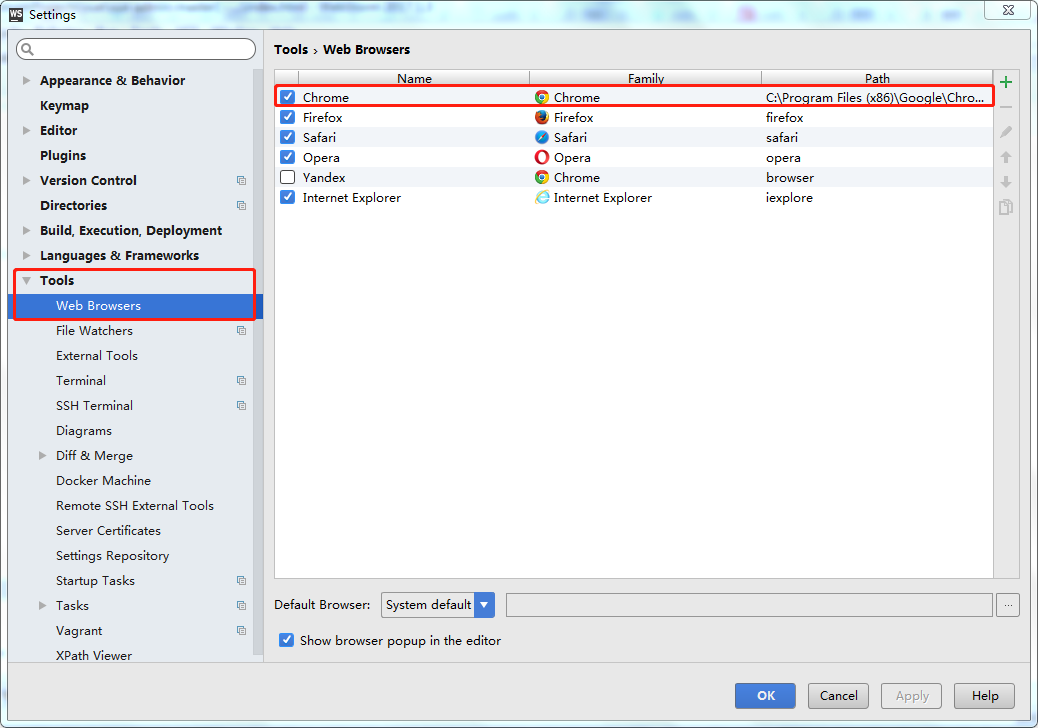Image resolution: width=1038 pixels, height=728 pixels.
Task: Expand Languages & Frameworks arrow
Action: click(x=26, y=255)
